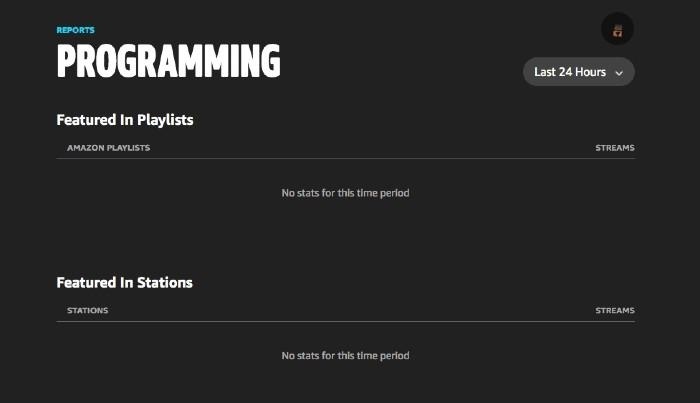
Task: Sort playlists by Streams column header
Action: click(x=615, y=148)
